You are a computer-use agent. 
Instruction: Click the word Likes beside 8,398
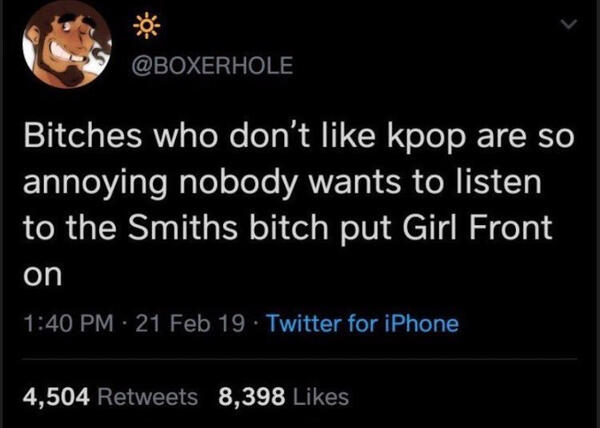[321, 397]
